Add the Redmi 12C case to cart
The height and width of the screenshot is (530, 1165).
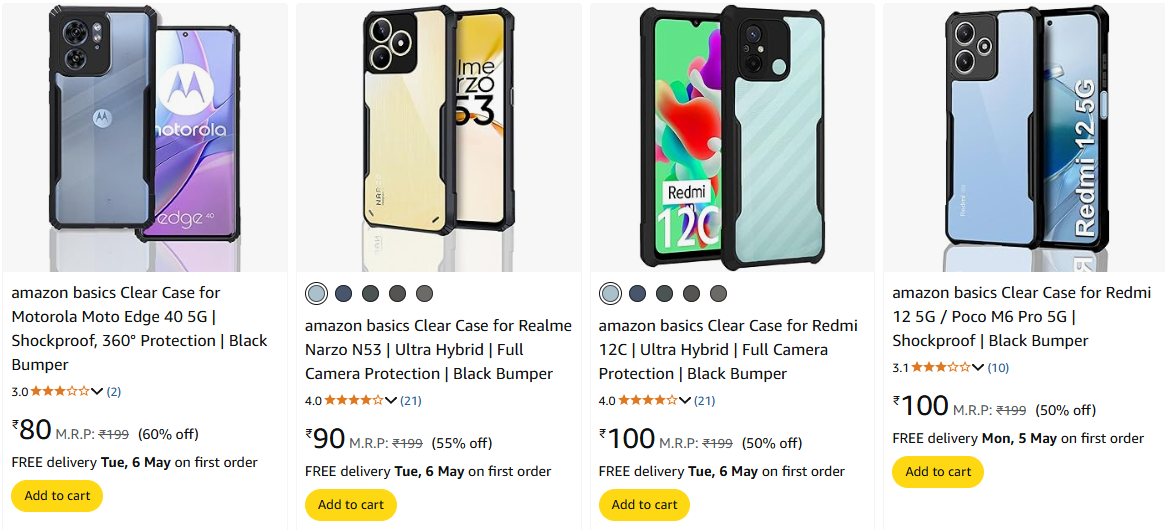645,505
